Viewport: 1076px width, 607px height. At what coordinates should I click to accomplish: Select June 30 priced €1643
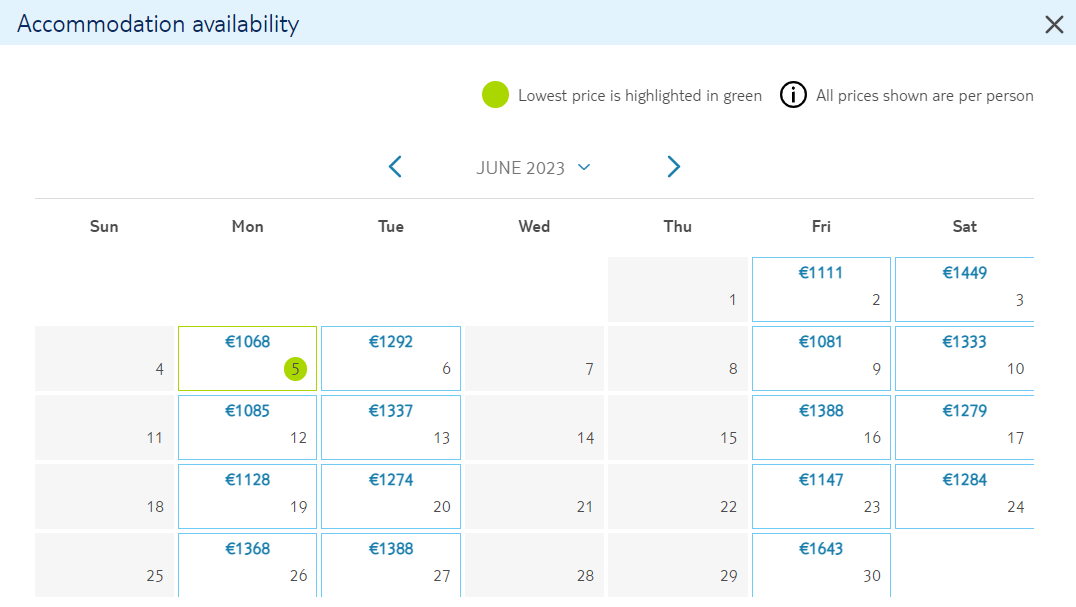(x=821, y=565)
